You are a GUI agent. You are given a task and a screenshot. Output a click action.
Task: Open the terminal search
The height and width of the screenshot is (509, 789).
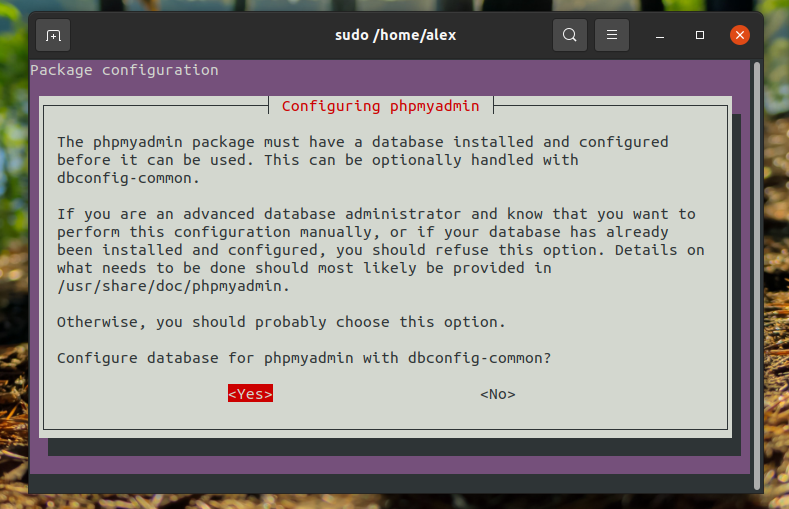click(x=570, y=35)
